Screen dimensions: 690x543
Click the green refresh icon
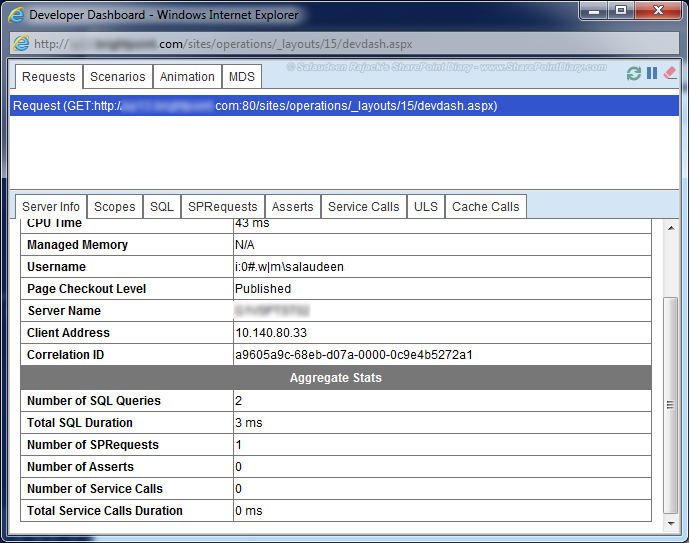coord(634,73)
